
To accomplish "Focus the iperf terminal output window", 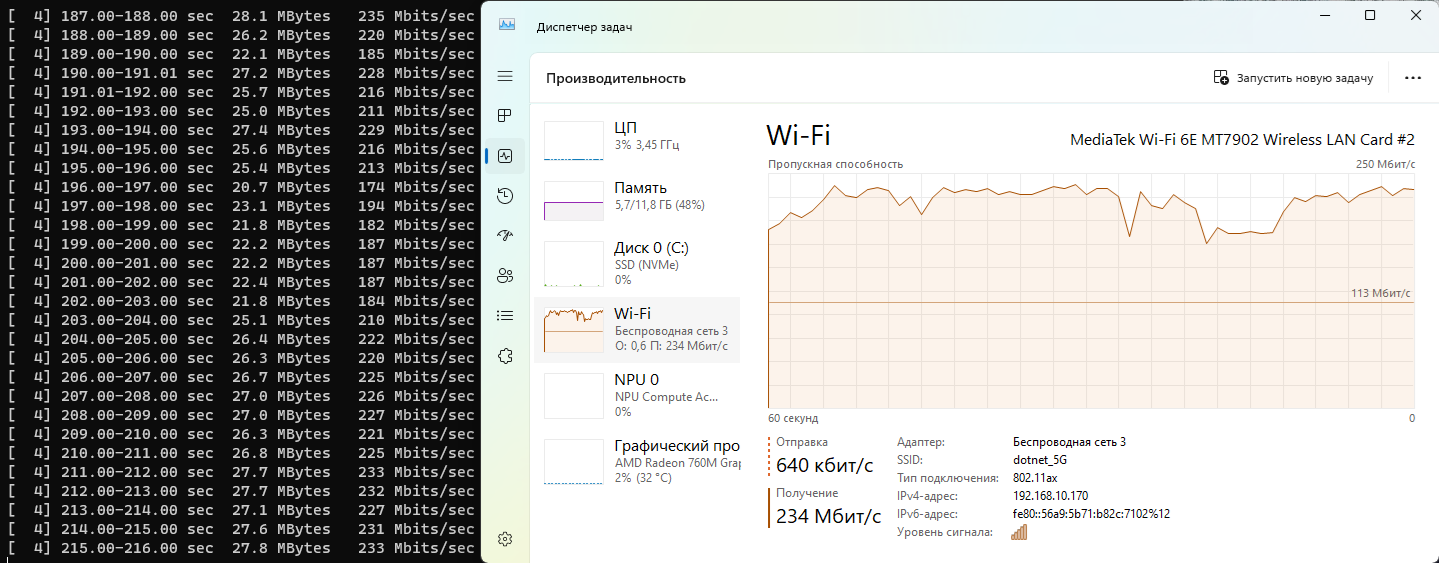I will (240, 280).
